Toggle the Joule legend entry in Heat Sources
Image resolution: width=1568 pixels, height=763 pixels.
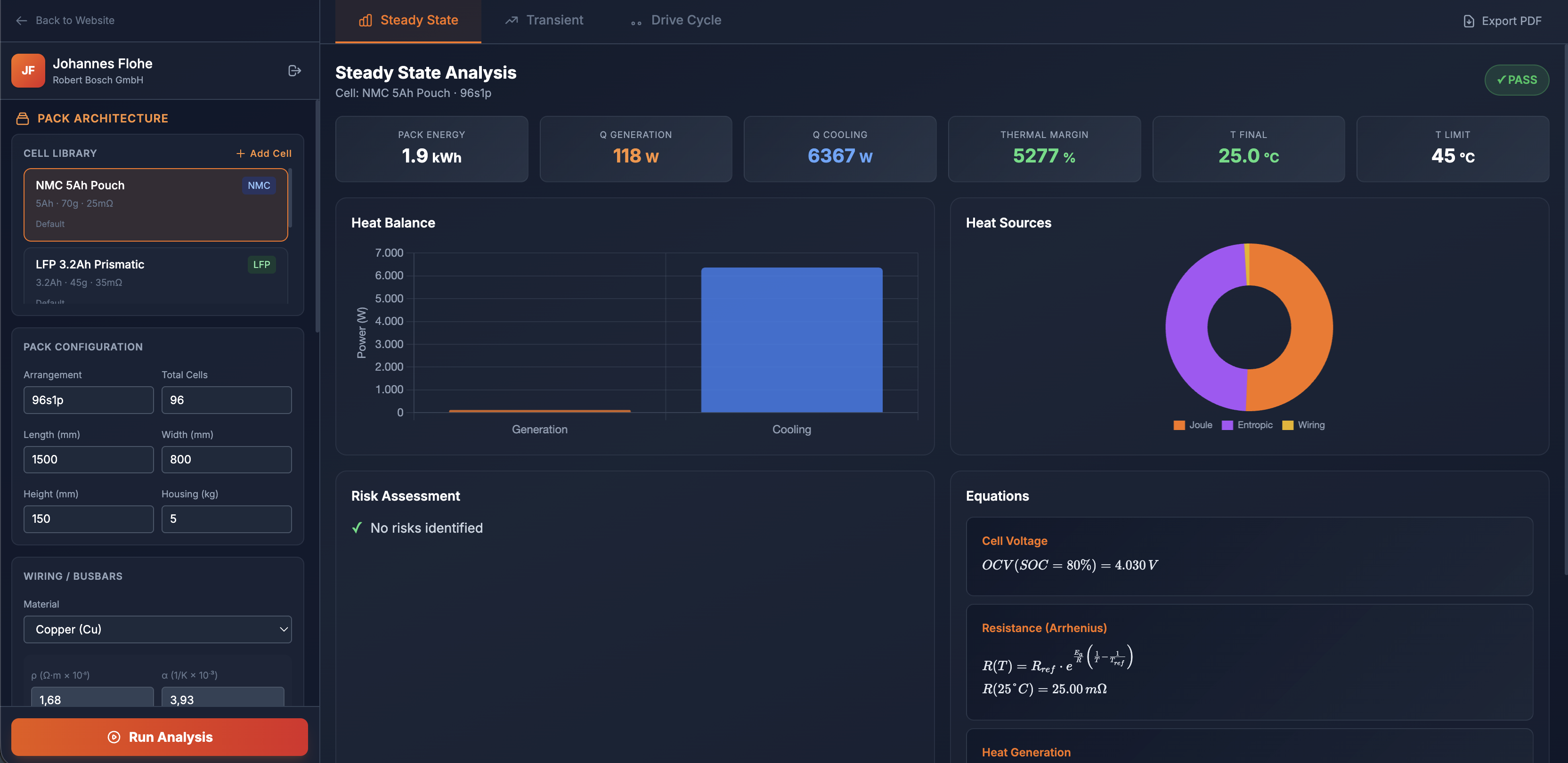1193,425
